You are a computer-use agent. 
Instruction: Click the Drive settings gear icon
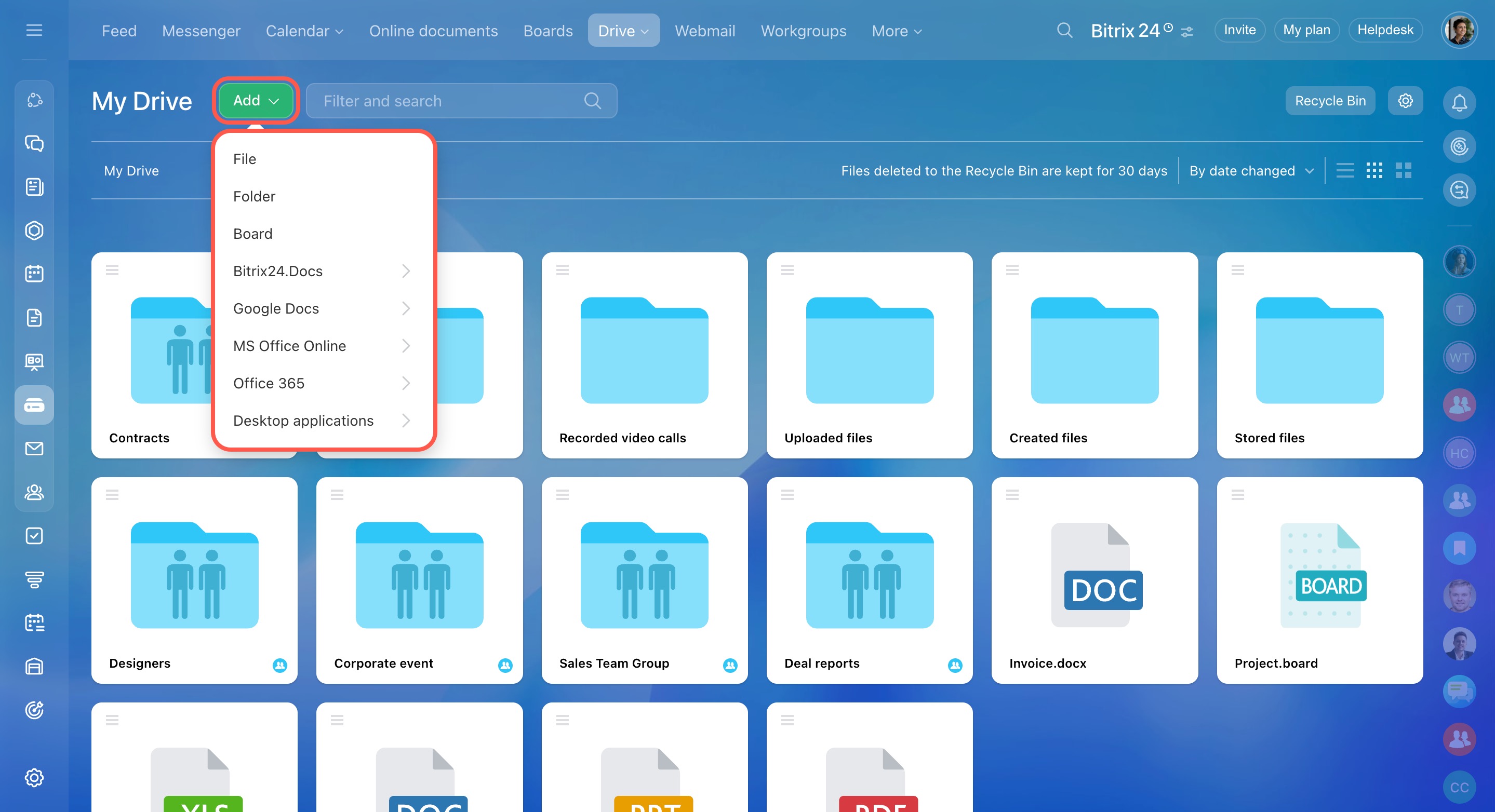pos(1405,100)
